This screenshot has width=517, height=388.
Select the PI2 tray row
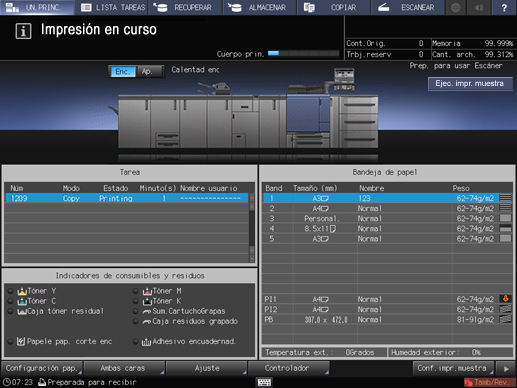pyautogui.click(x=388, y=309)
